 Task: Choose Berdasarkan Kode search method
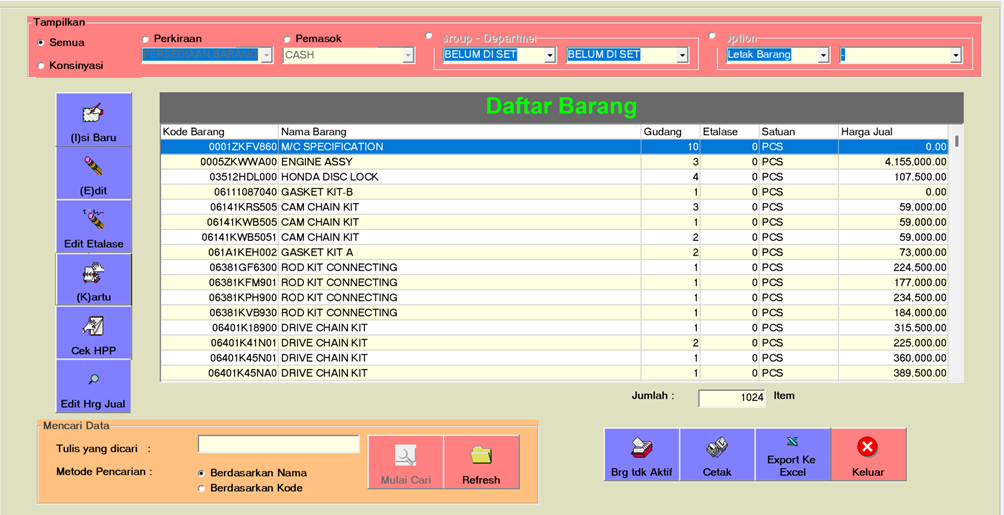point(202,489)
